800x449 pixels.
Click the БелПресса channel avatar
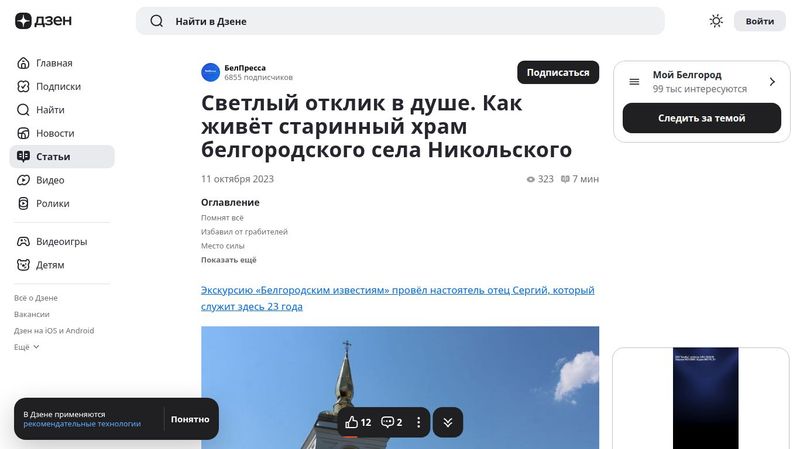[x=210, y=72]
